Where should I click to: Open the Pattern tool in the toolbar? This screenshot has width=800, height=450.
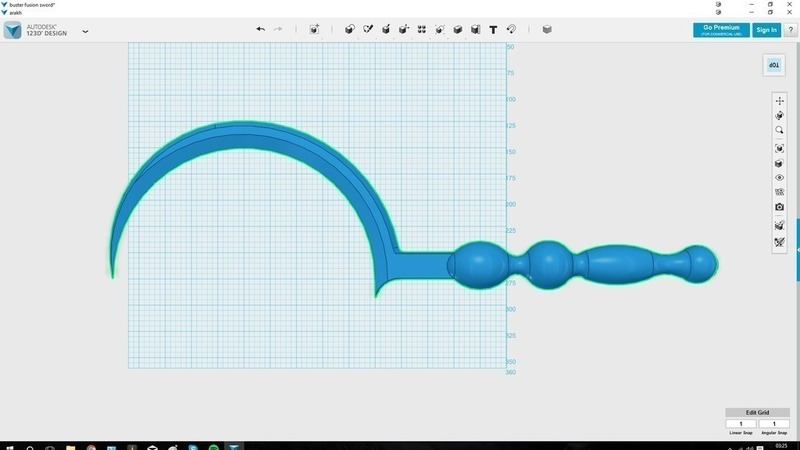[x=422, y=30]
